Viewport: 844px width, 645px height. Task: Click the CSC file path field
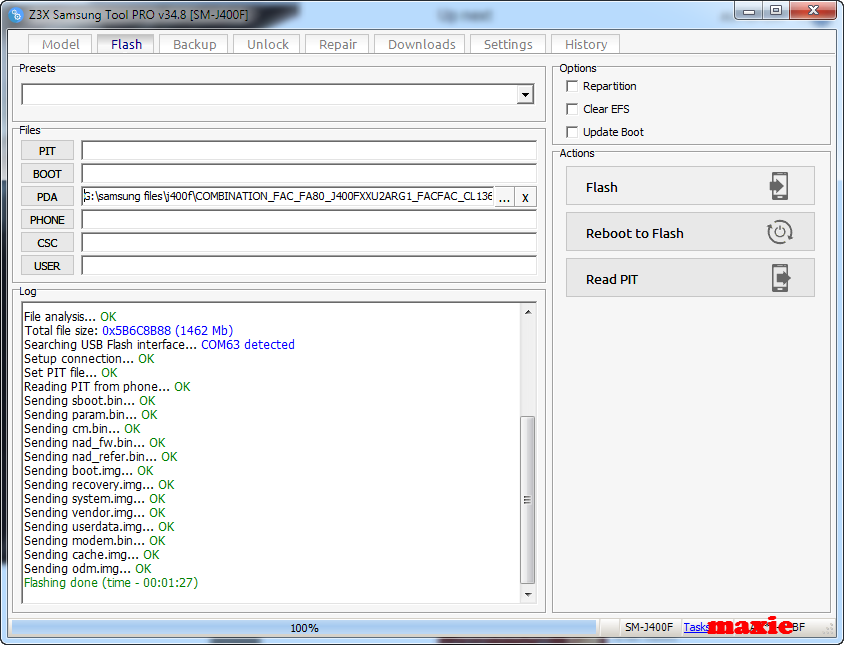[x=309, y=243]
